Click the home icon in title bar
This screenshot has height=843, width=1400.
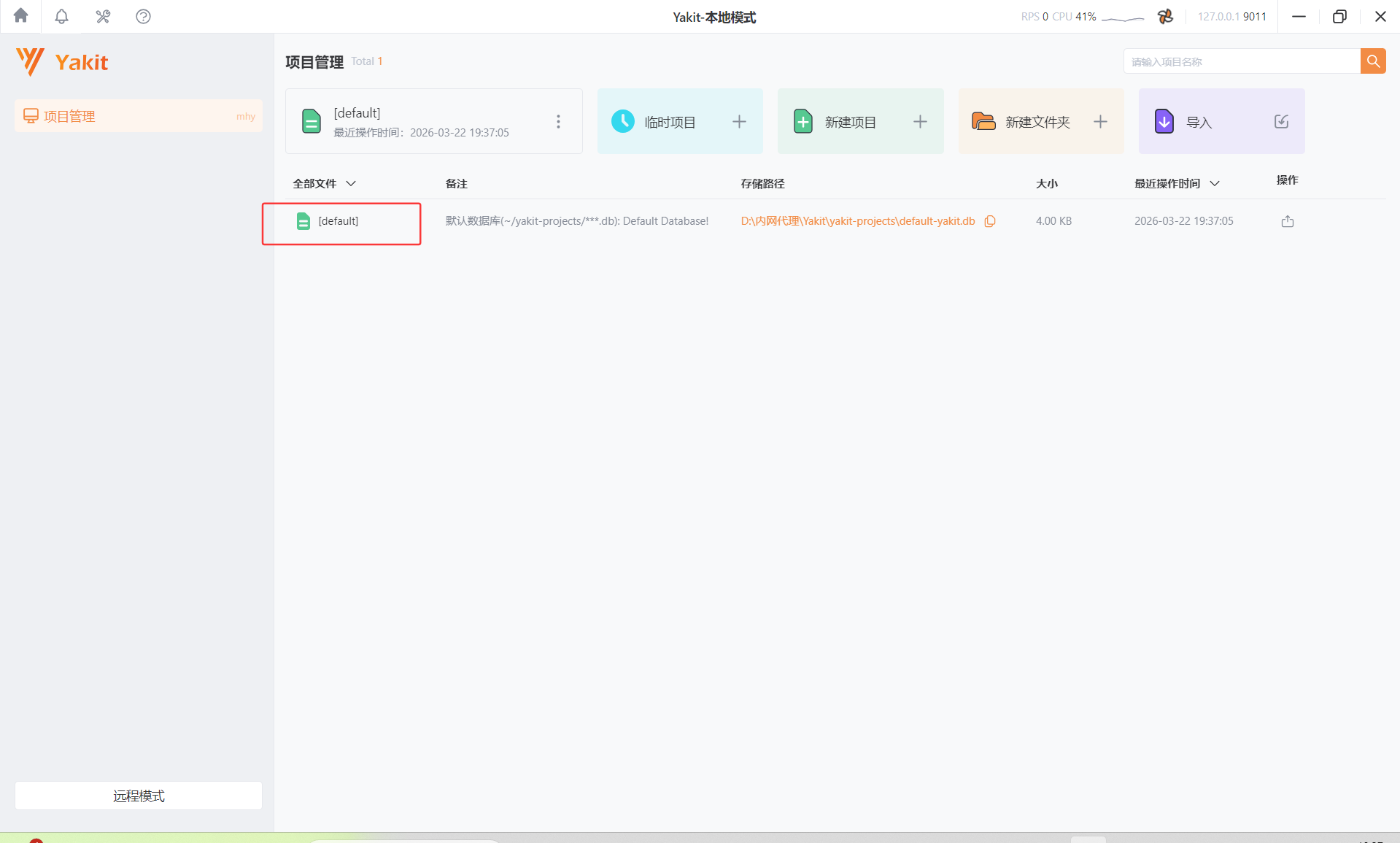20,16
